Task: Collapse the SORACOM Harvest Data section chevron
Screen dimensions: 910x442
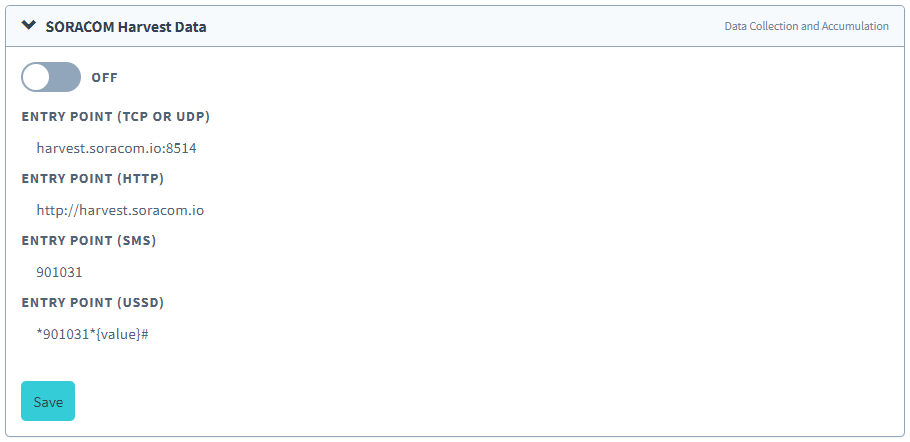Action: (x=28, y=26)
